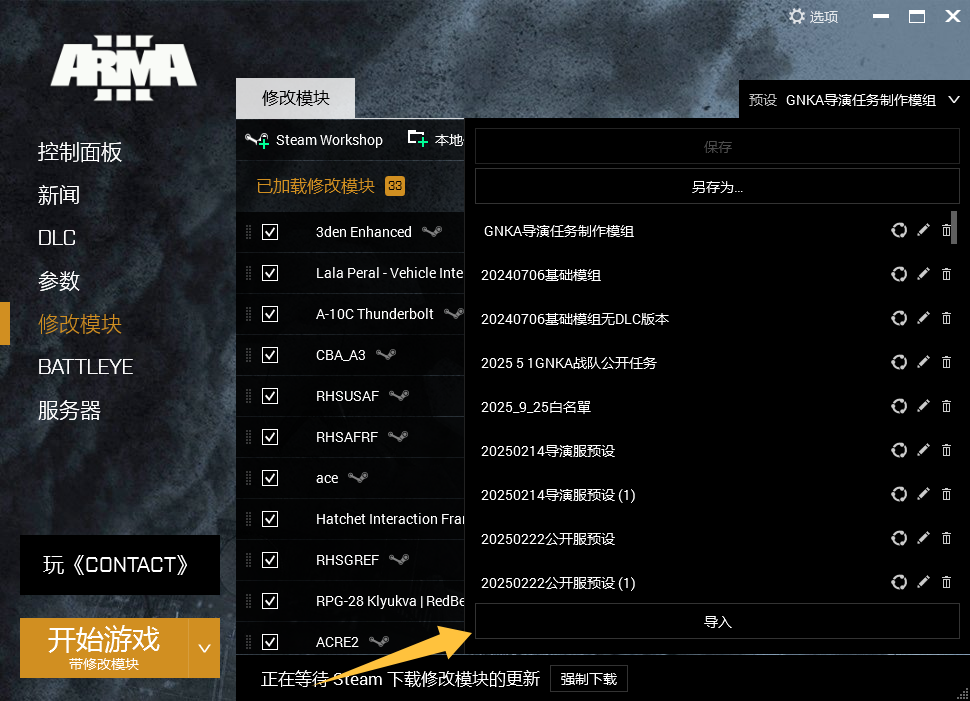
Task: Select preset 20240706基础模组
Action: click(x=541, y=275)
